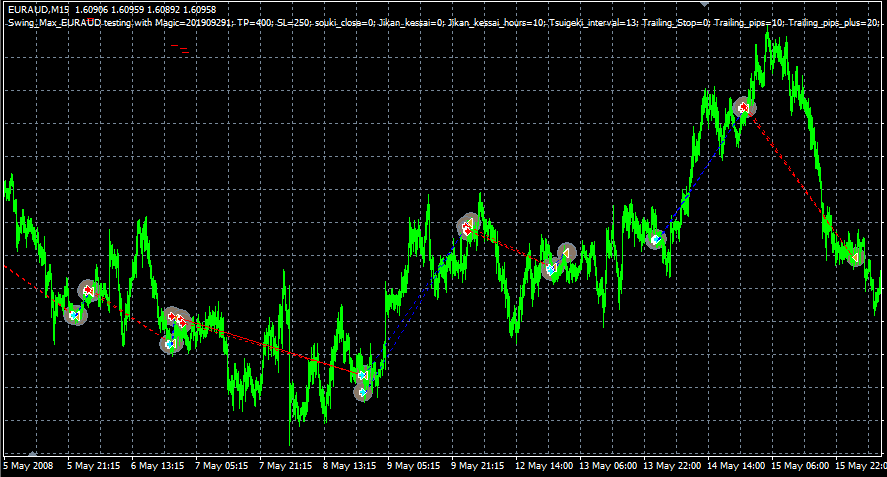The image size is (887, 477).
Task: Select blue dashed line rising to the peak
Action: click(x=712, y=160)
